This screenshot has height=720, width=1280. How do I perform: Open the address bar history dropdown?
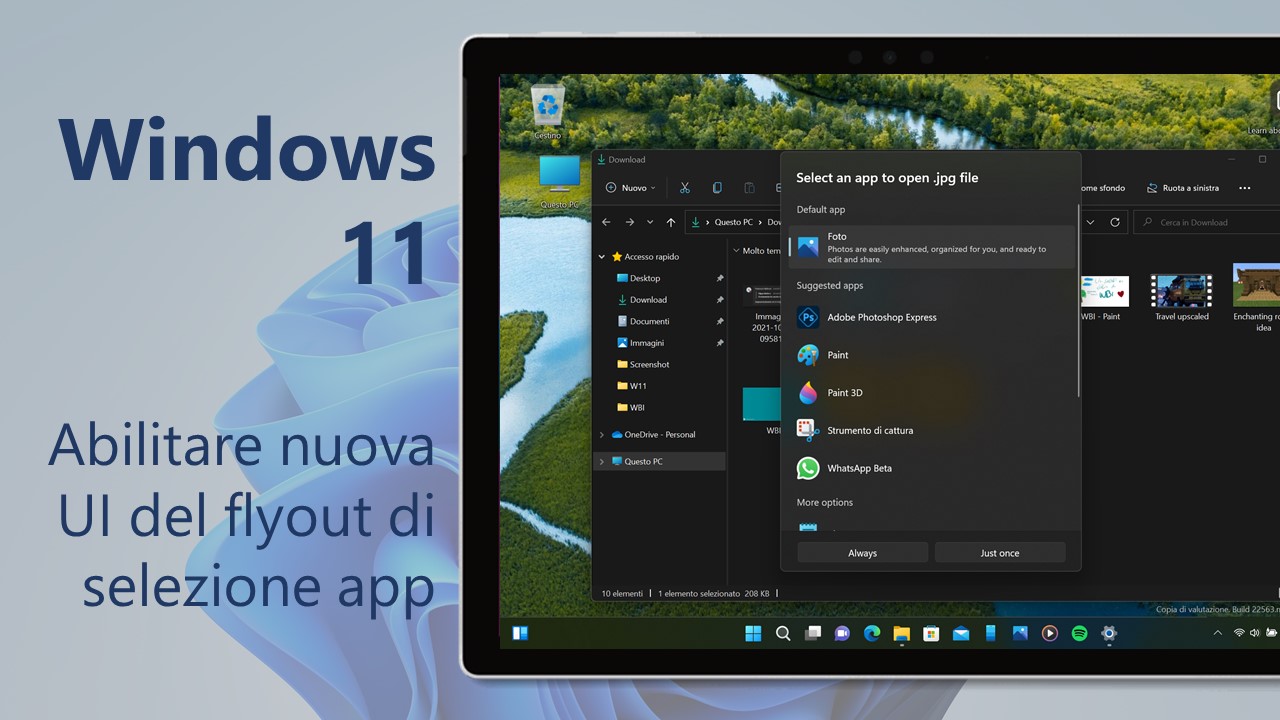(x=1090, y=222)
